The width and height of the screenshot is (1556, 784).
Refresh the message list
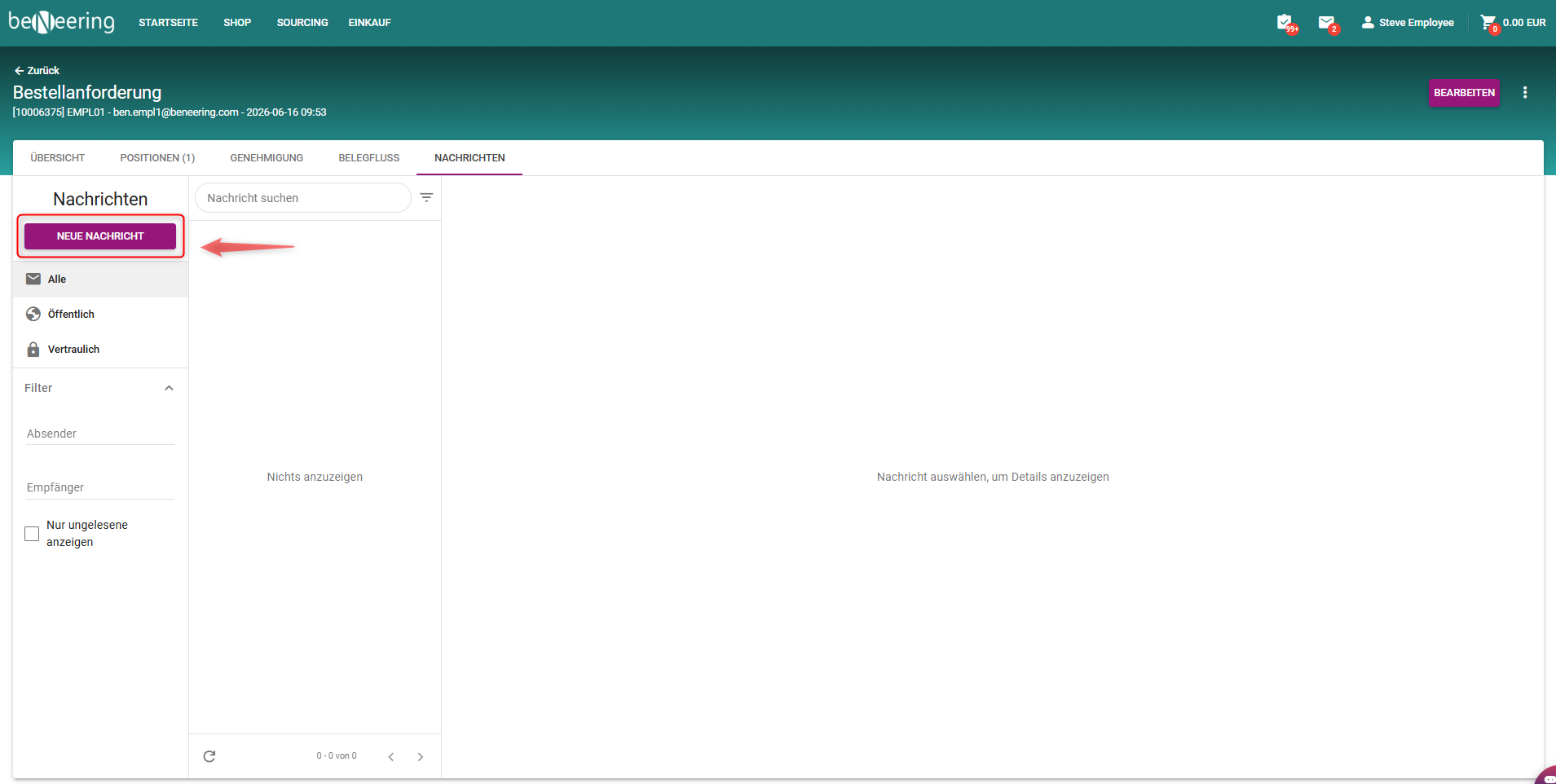(x=209, y=756)
